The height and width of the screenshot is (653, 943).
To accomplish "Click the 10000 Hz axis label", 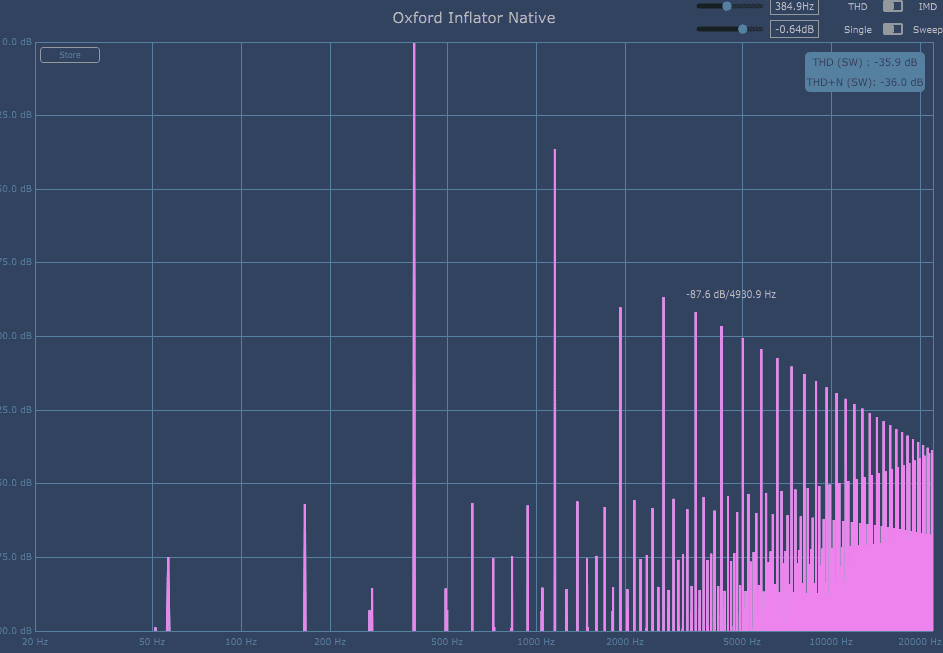I will coord(831,642).
